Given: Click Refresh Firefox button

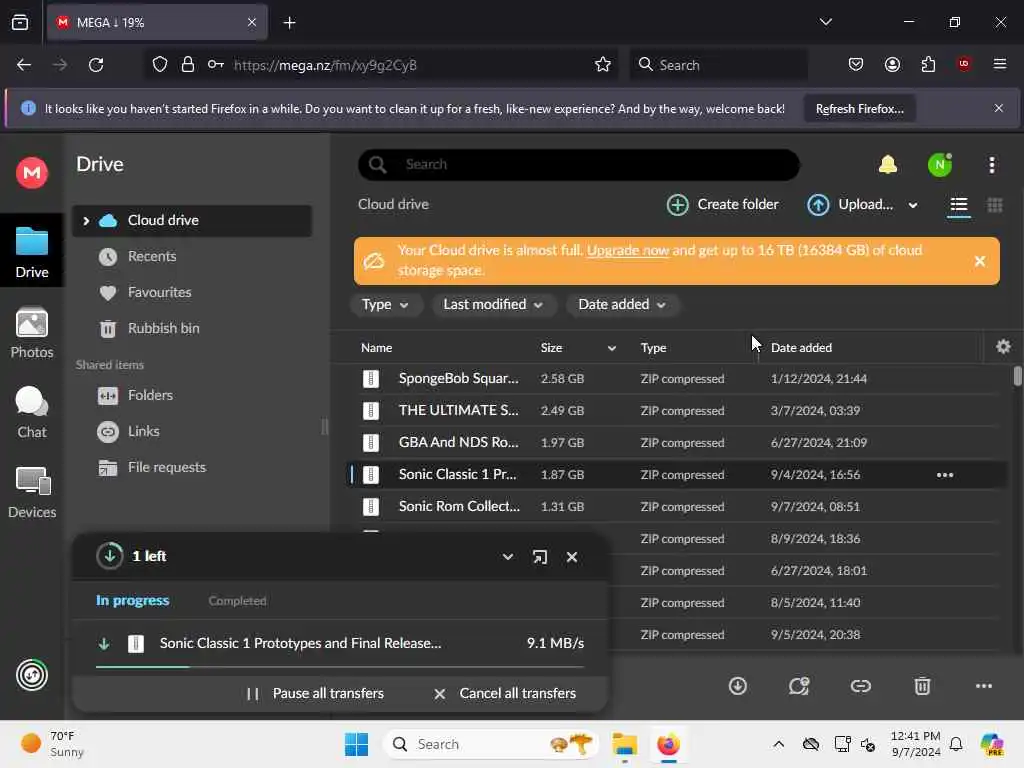Looking at the screenshot, I should pyautogui.click(x=859, y=108).
